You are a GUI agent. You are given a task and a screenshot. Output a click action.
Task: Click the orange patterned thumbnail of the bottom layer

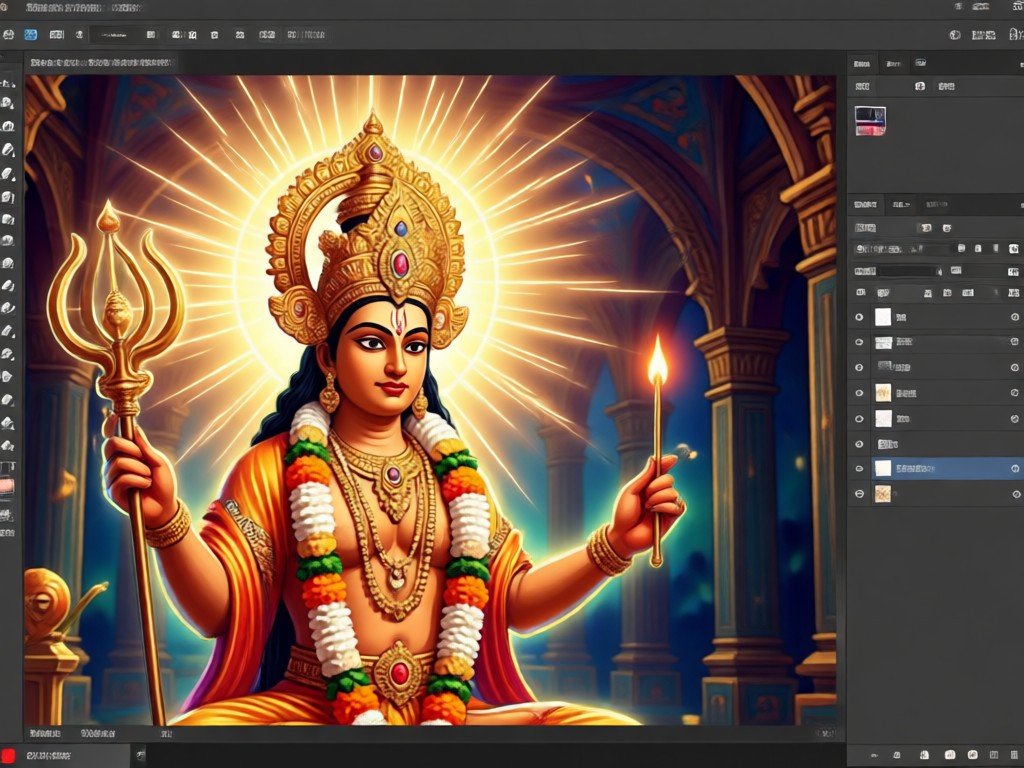tap(883, 494)
